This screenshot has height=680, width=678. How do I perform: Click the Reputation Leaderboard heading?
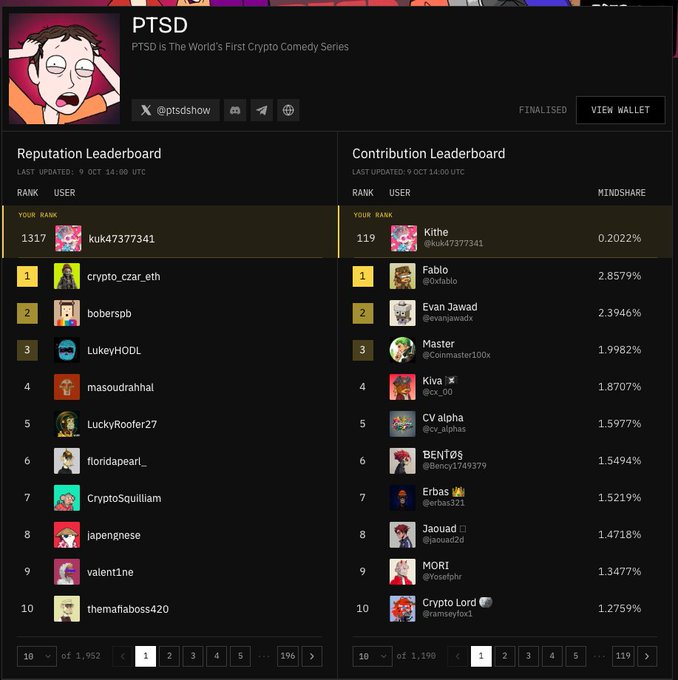[x=89, y=154]
